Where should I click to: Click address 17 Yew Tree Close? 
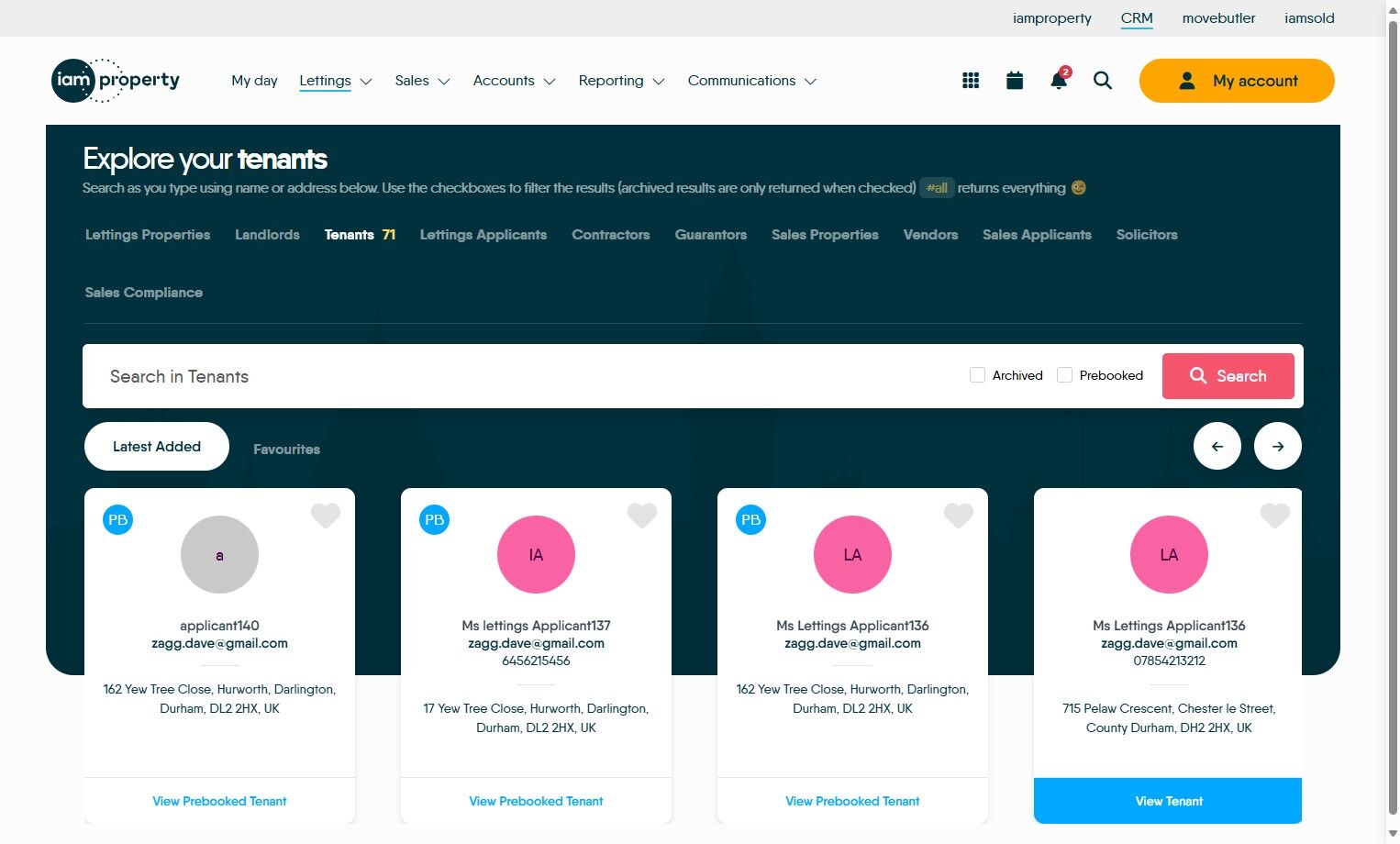click(536, 718)
